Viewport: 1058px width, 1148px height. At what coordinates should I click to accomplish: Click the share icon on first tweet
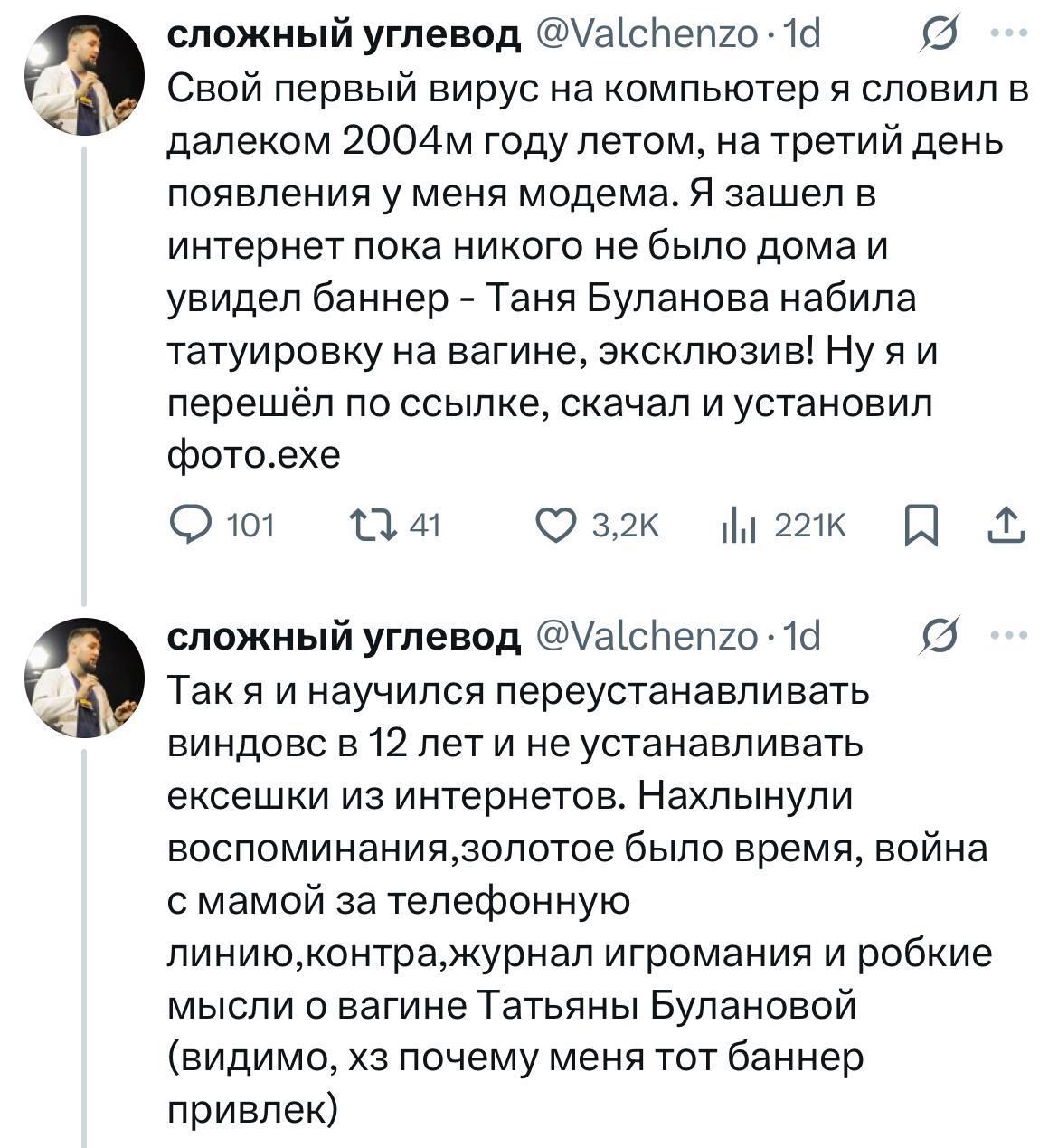[1006, 526]
